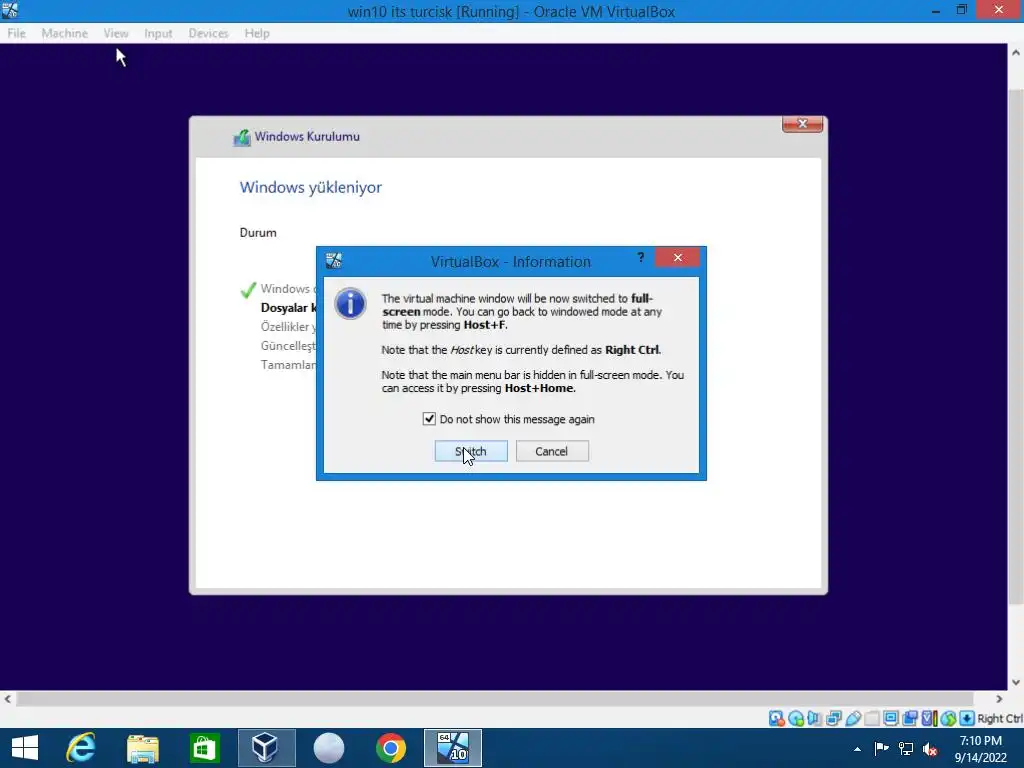Open the Input menu

point(158,33)
